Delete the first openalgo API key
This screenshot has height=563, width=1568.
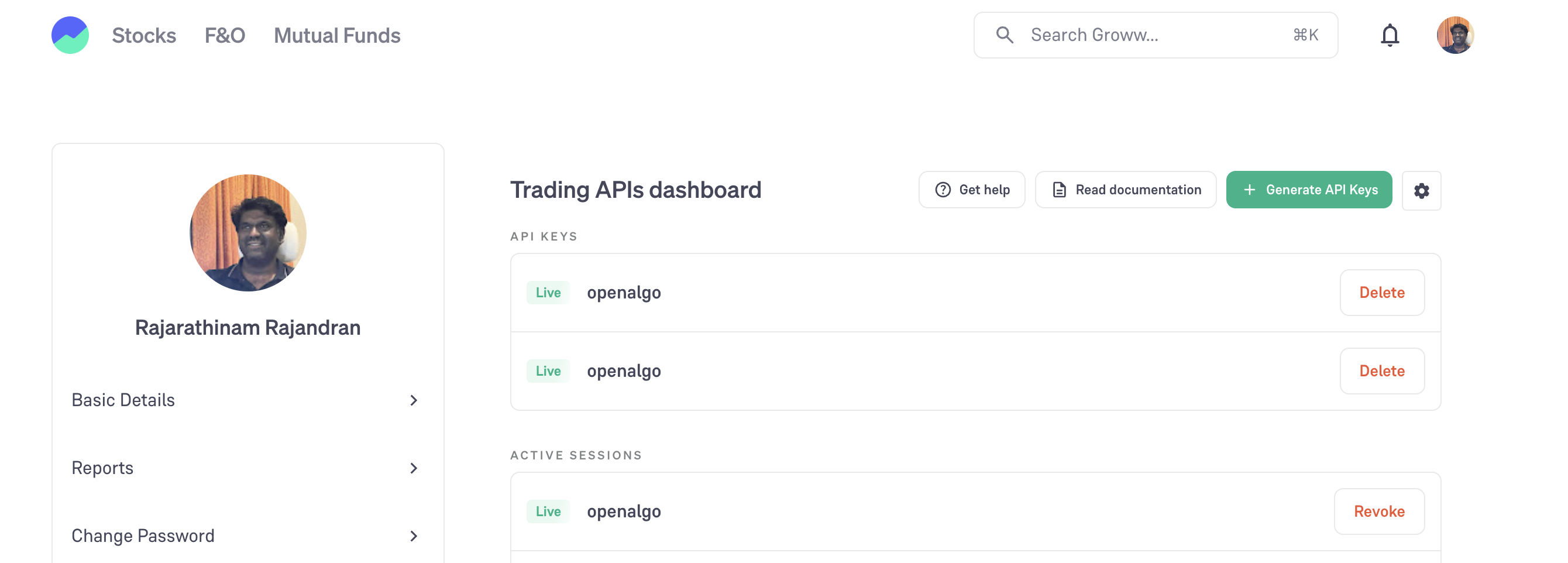1382,293
